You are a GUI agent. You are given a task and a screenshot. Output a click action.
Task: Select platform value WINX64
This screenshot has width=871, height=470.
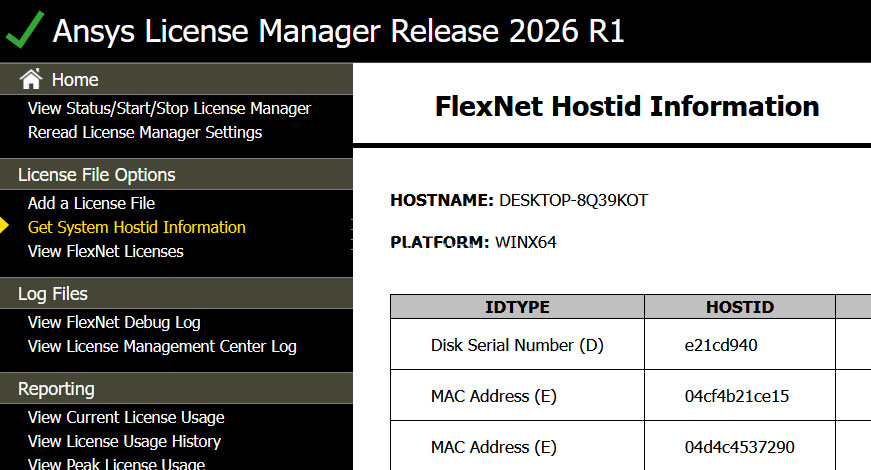pyautogui.click(x=525, y=242)
